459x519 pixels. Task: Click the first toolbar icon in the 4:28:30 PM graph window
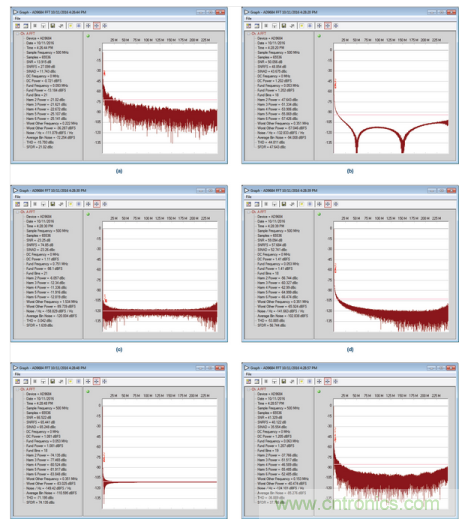click(18, 204)
